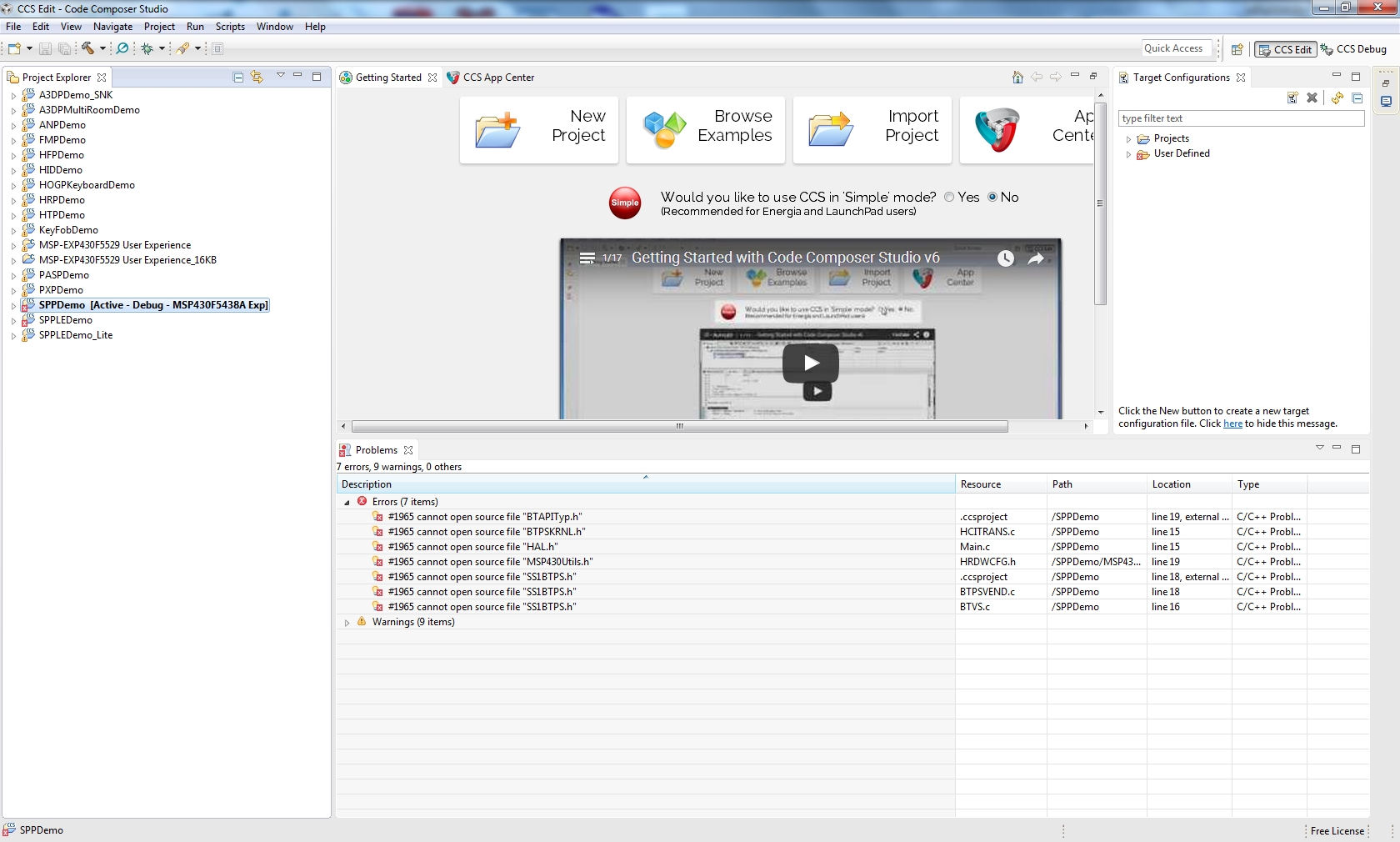Refresh the Target Configurations list
Viewport: 1400px width, 842px height.
tap(1337, 98)
